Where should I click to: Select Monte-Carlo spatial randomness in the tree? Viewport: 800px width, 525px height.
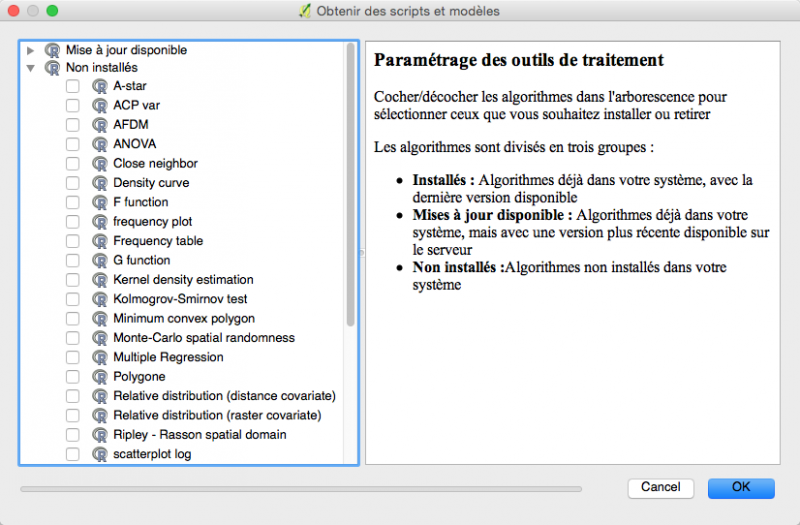pos(203,338)
